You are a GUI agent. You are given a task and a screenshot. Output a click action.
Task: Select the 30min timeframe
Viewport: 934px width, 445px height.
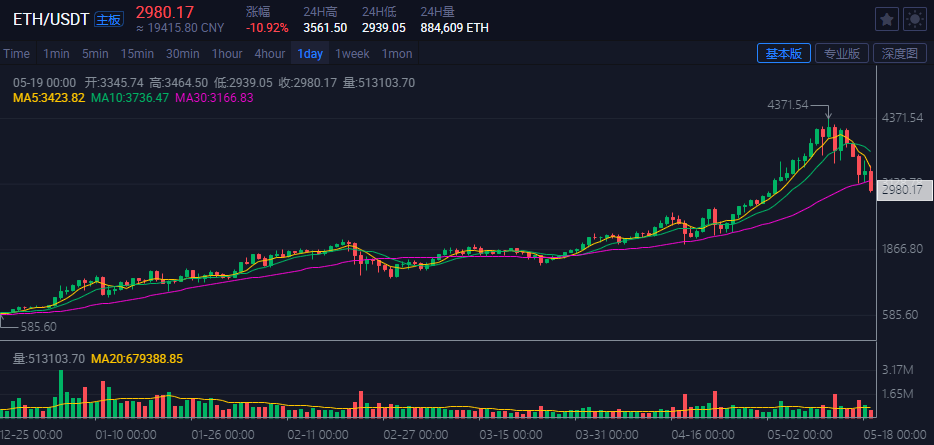[182, 54]
